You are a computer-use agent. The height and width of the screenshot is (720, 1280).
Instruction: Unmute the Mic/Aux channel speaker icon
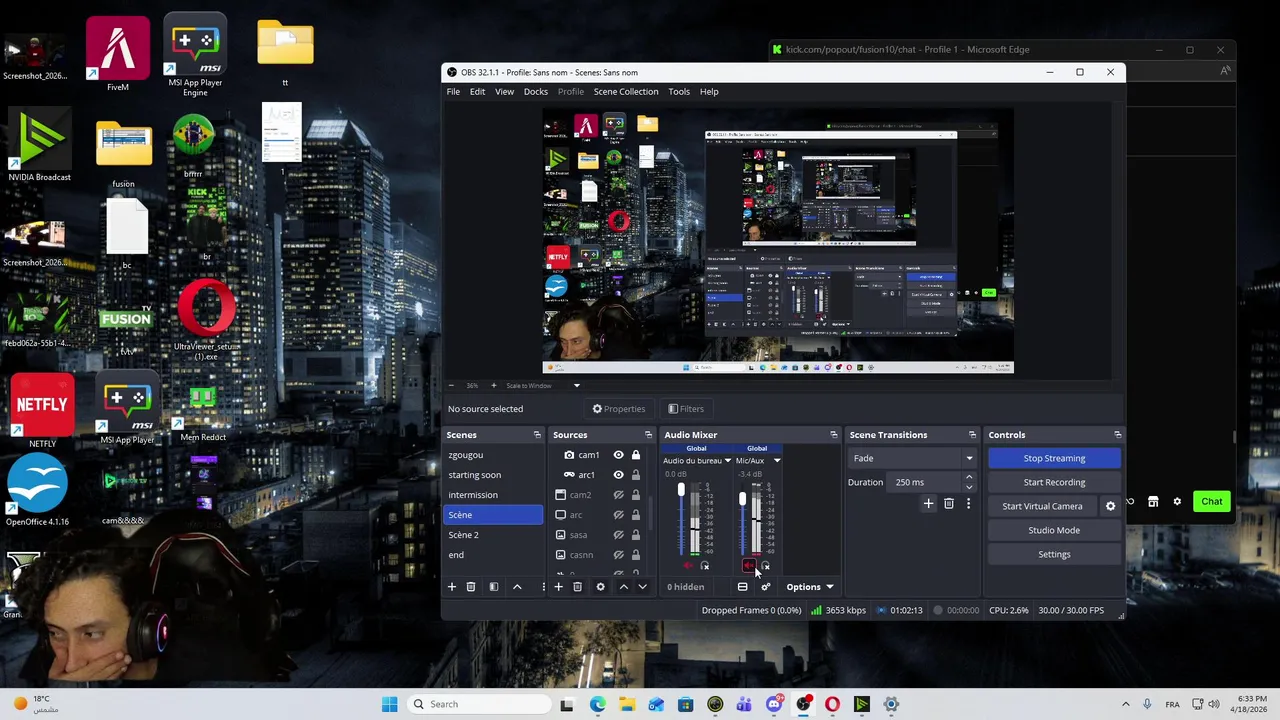748,566
